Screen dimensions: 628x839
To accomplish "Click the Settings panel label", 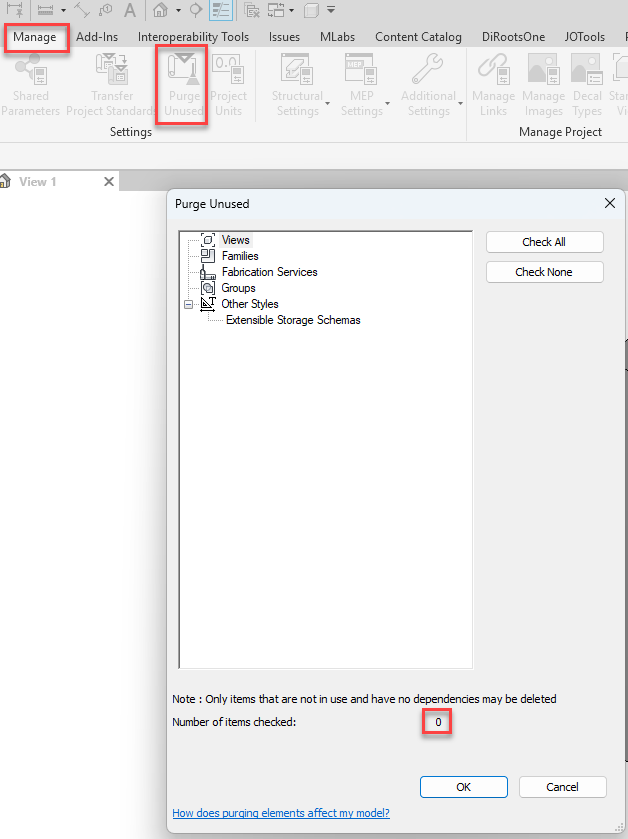I will click(131, 132).
